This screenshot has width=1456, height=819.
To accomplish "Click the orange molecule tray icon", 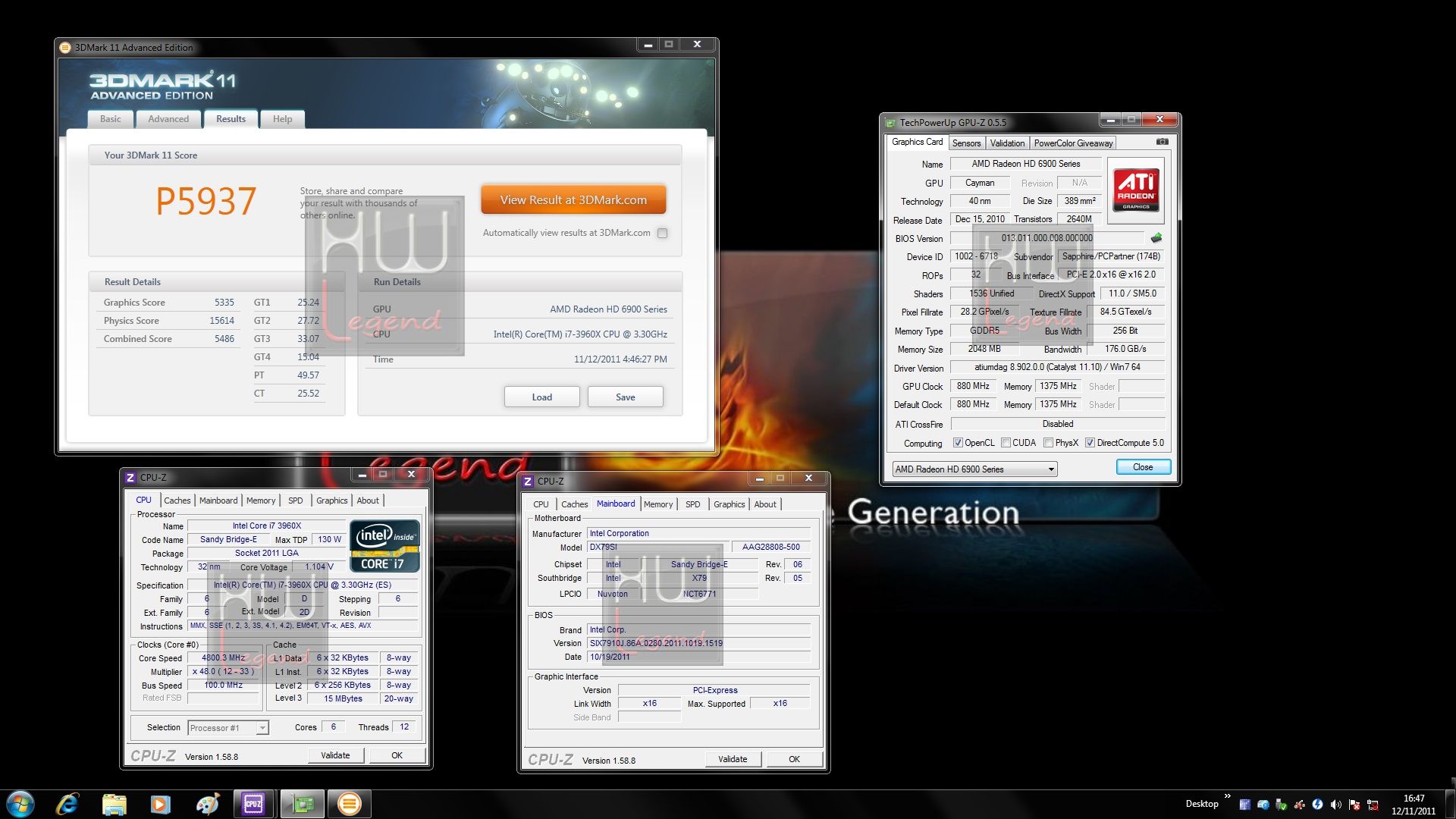I will (1299, 804).
